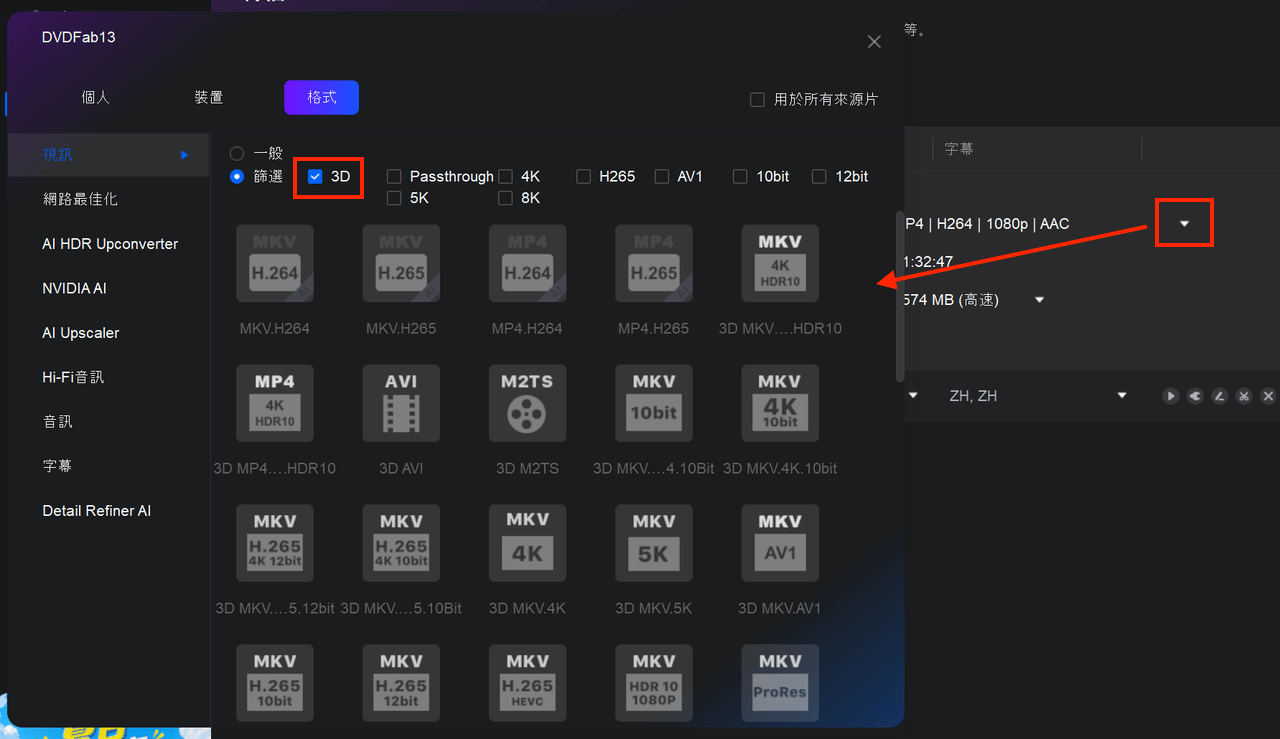Open the MP4 H264 1080p format dropdown arrow
Screen dimensions: 1280x739
pyautogui.click(x=1184, y=223)
